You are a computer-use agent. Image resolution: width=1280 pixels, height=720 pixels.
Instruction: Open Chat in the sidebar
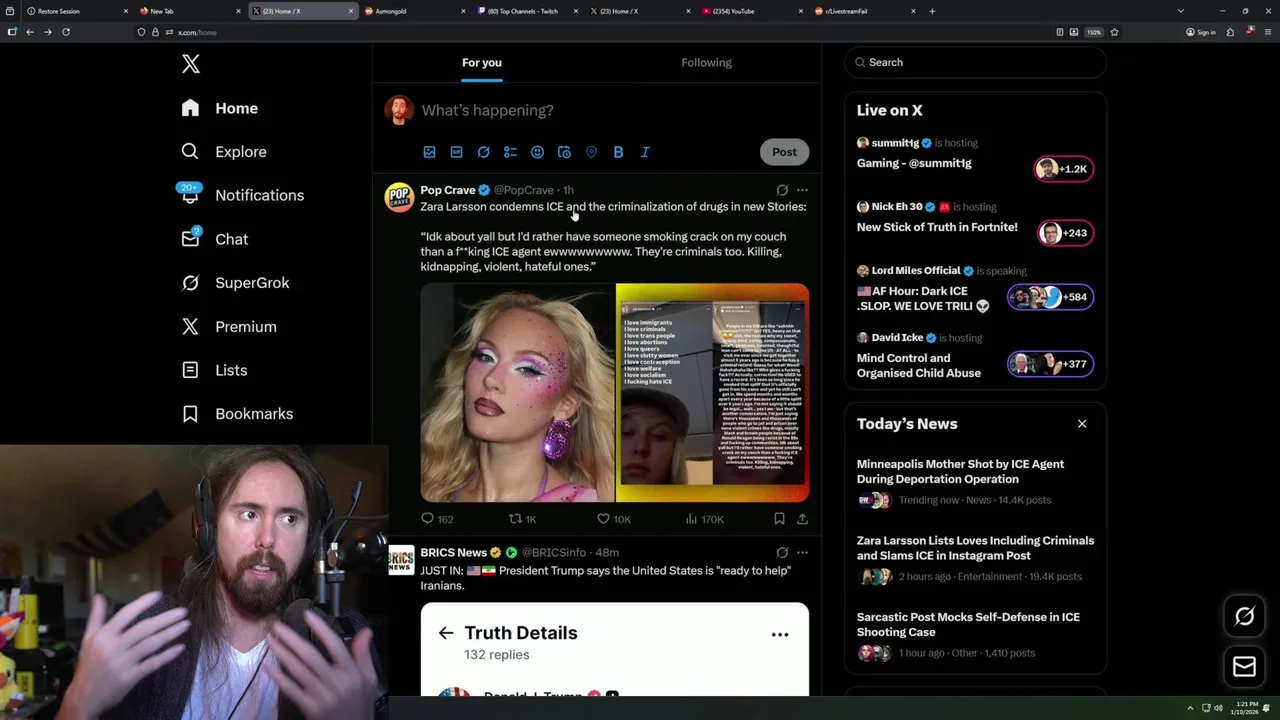[x=215, y=239]
